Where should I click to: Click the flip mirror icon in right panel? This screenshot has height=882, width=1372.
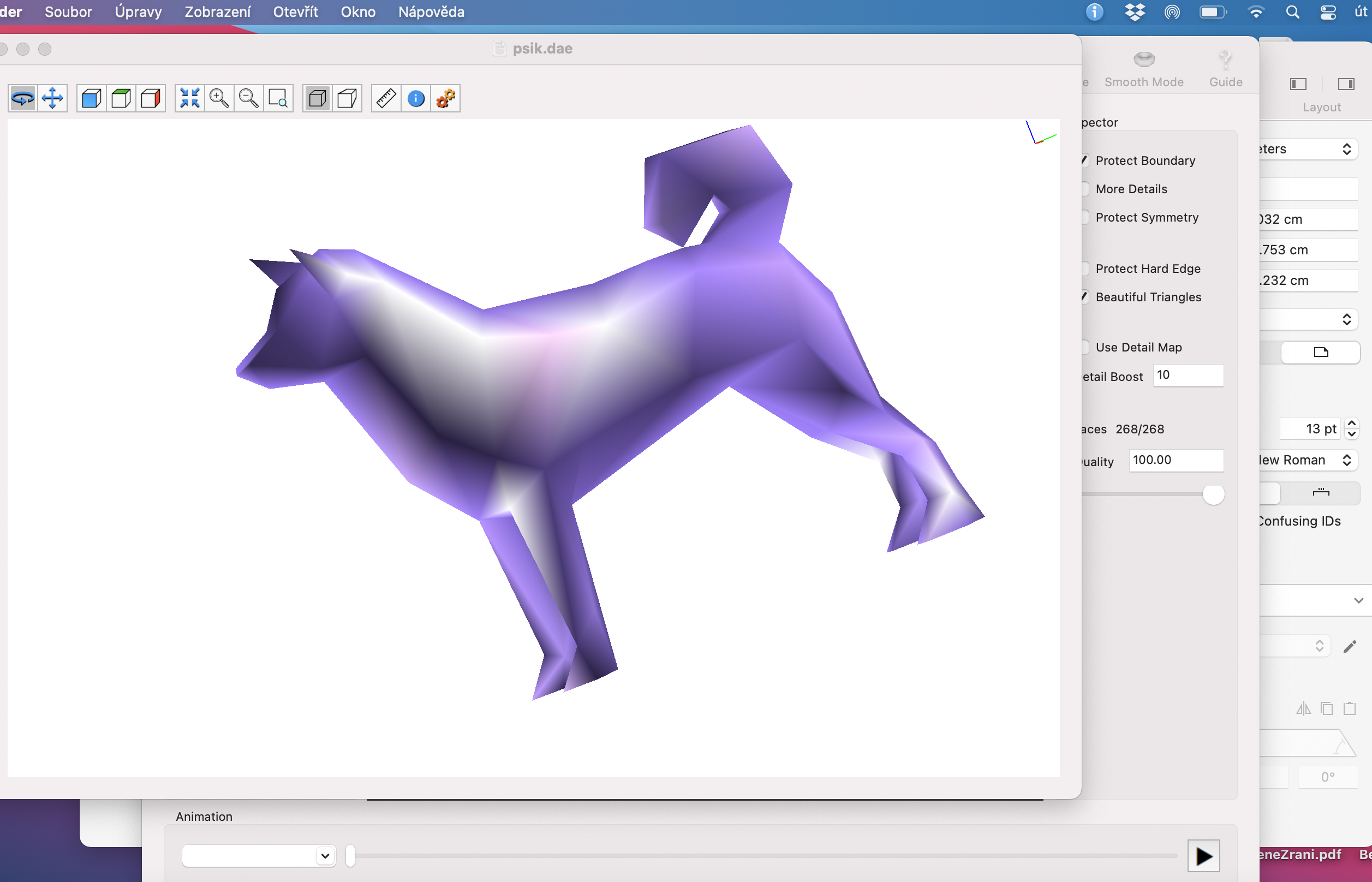(x=1304, y=708)
